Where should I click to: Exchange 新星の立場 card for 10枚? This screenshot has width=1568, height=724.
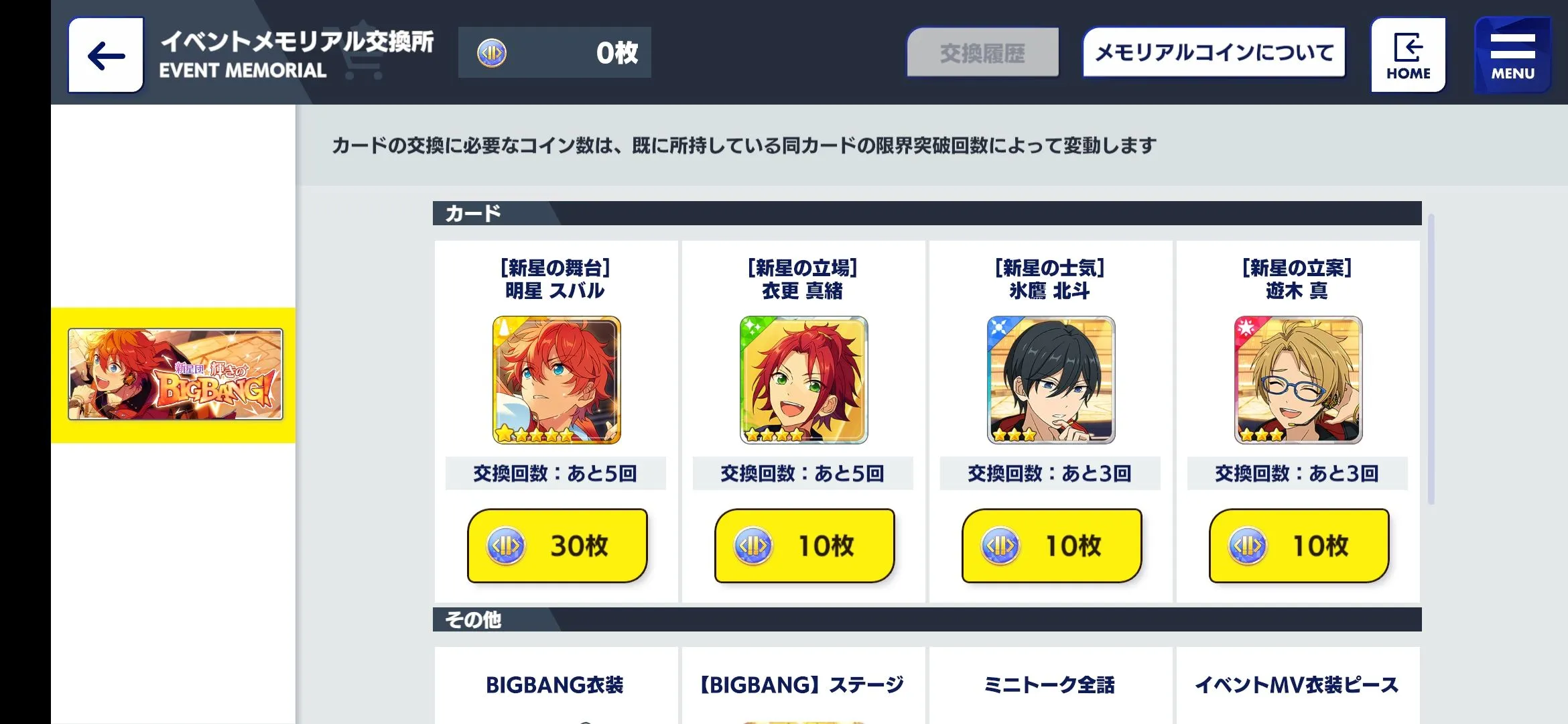click(x=804, y=545)
